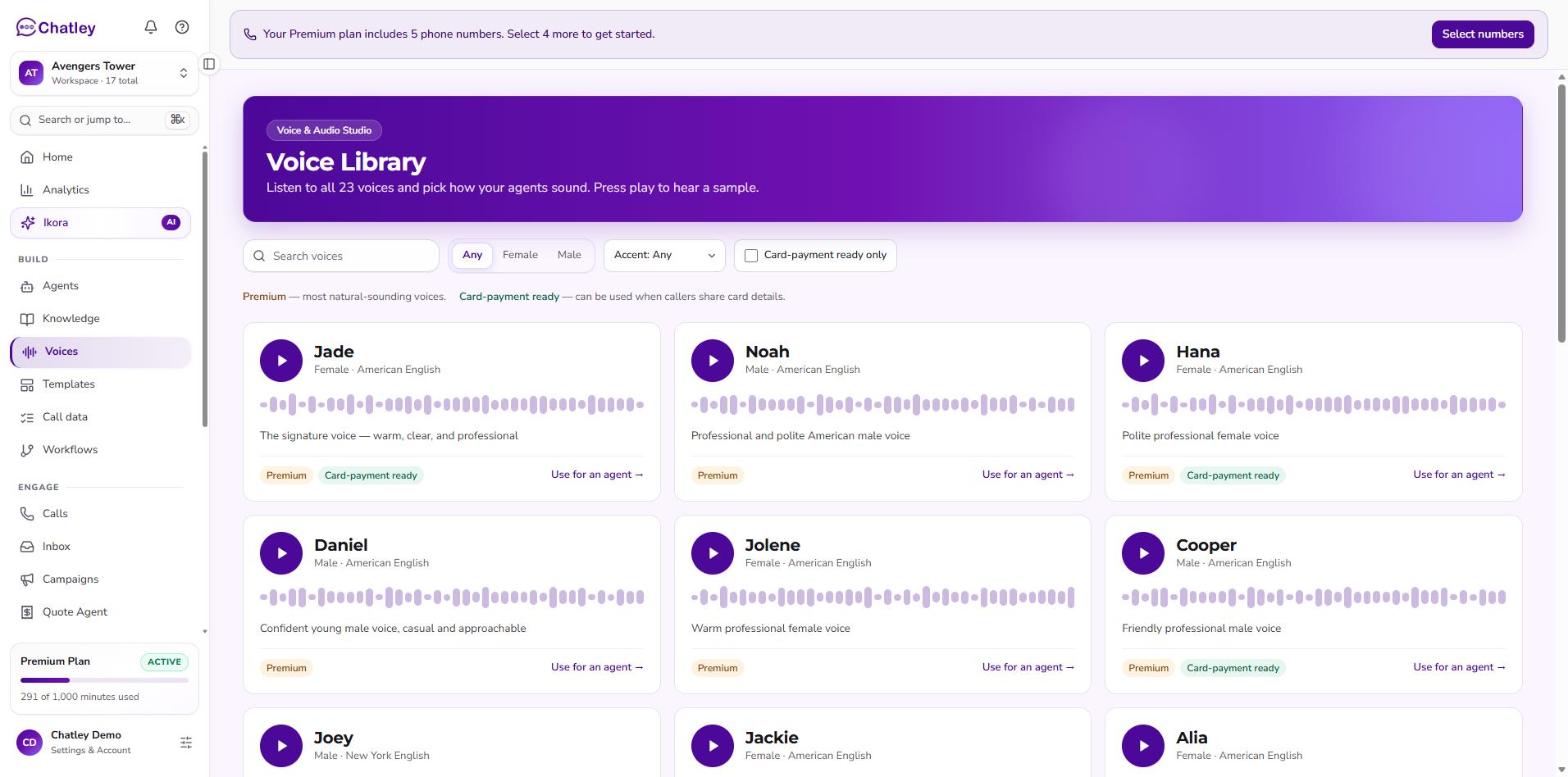Click the Analytics chart icon
Image resolution: width=1568 pixels, height=777 pixels.
tap(27, 190)
